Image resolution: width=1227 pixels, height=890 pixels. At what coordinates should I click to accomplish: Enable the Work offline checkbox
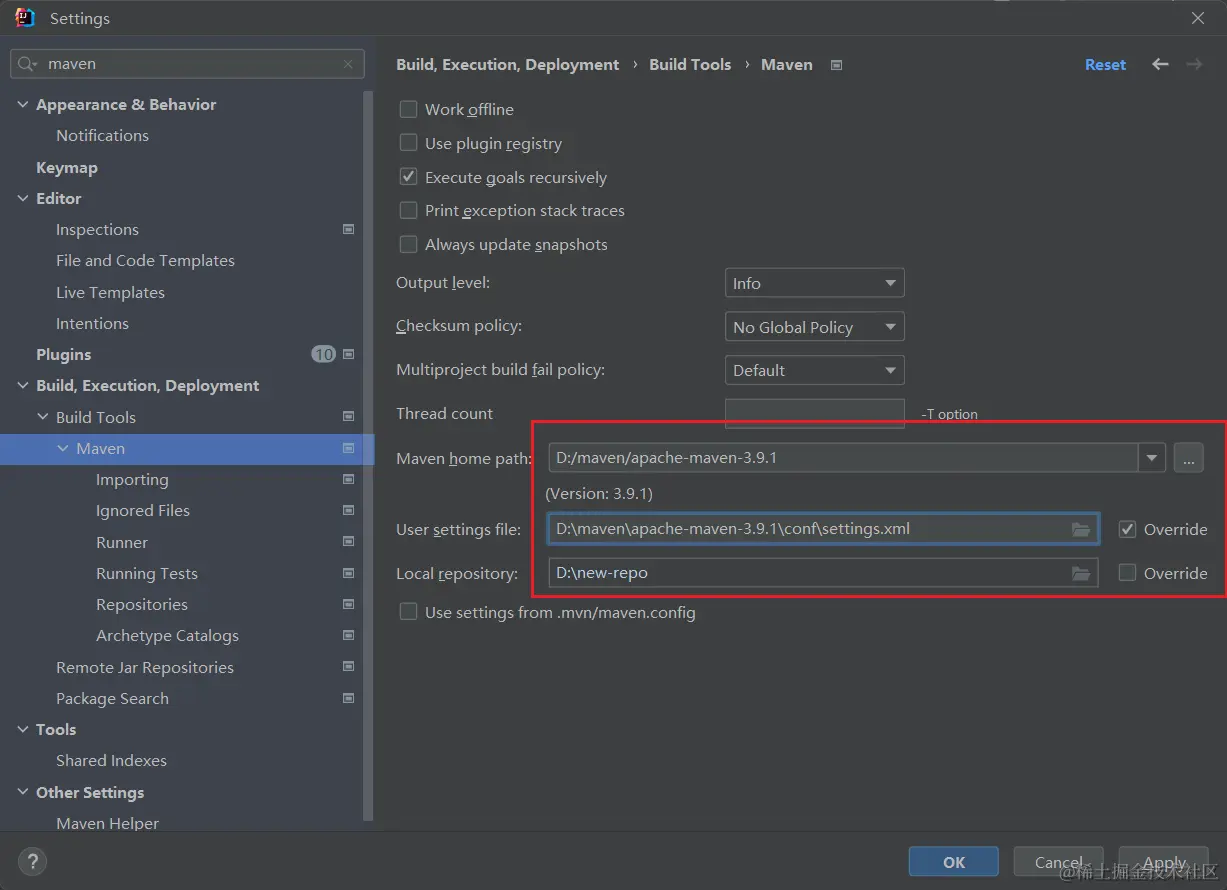pyautogui.click(x=408, y=109)
